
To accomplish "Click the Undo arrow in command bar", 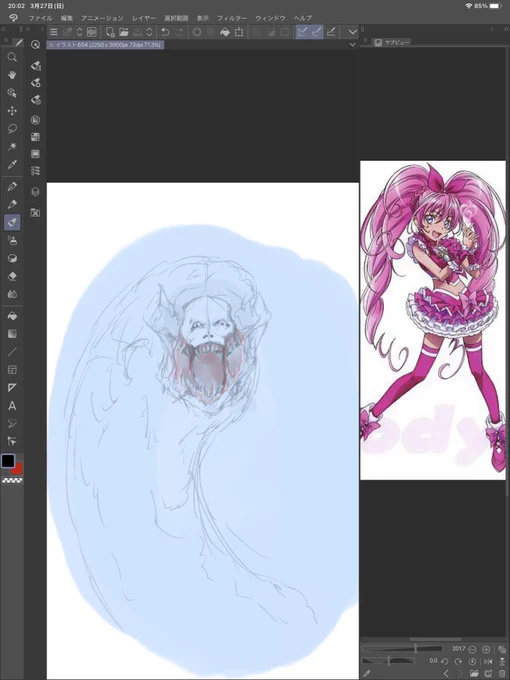I will click(165, 32).
